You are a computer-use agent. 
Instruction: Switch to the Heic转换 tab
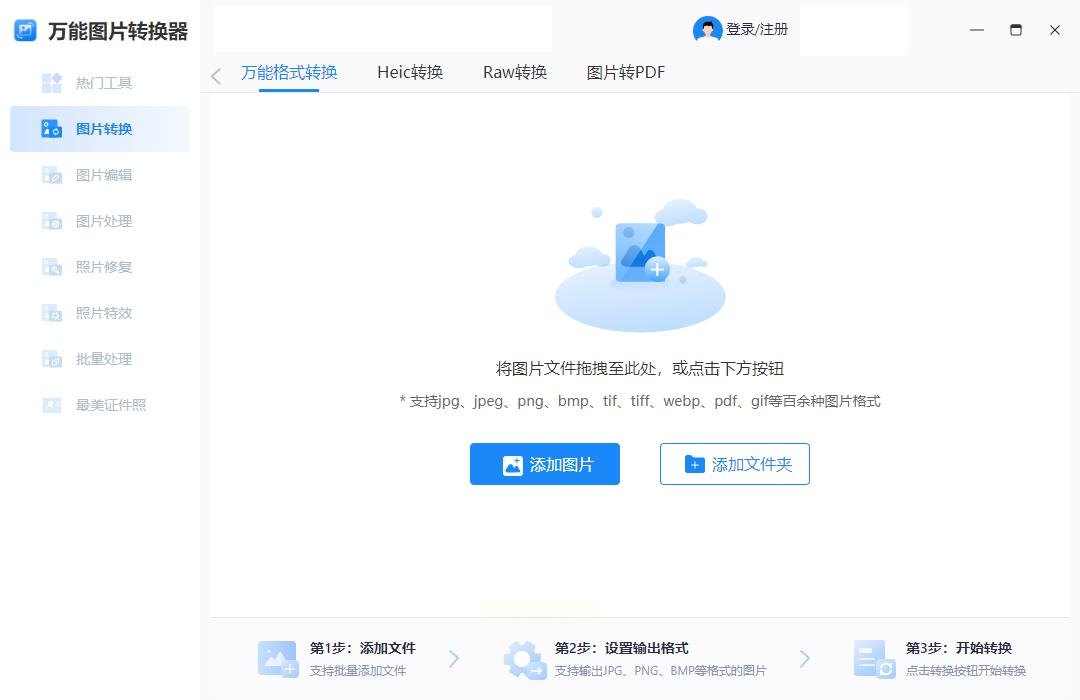(410, 72)
